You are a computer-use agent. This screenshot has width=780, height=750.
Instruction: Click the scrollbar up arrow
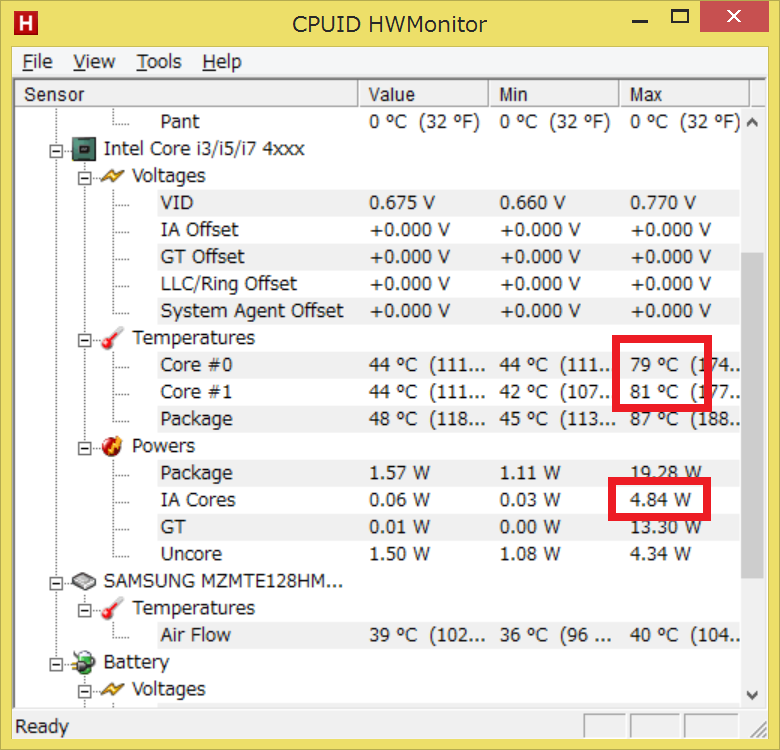point(752,122)
